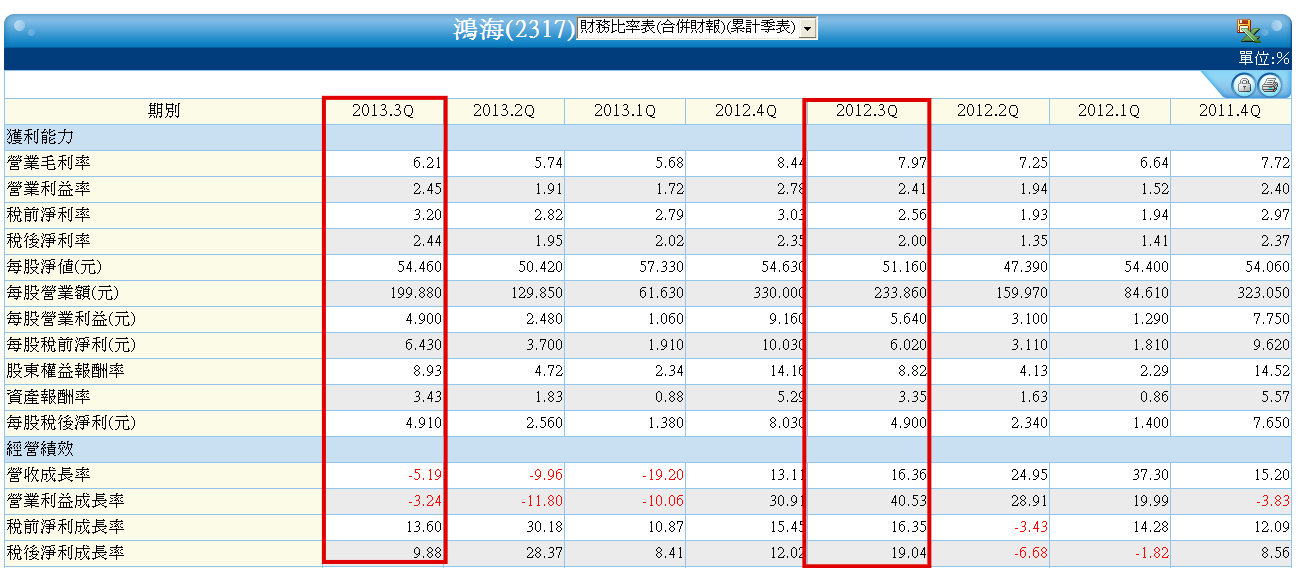Click the 每股淨值(元) row label
Image resolution: width=1304 pixels, height=568 pixels.
click(x=54, y=266)
